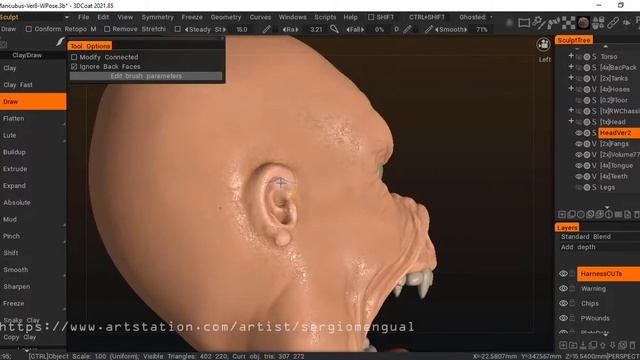Click the rectangle frame icon in top toolbar
640x360 pixels.
tap(524, 23)
